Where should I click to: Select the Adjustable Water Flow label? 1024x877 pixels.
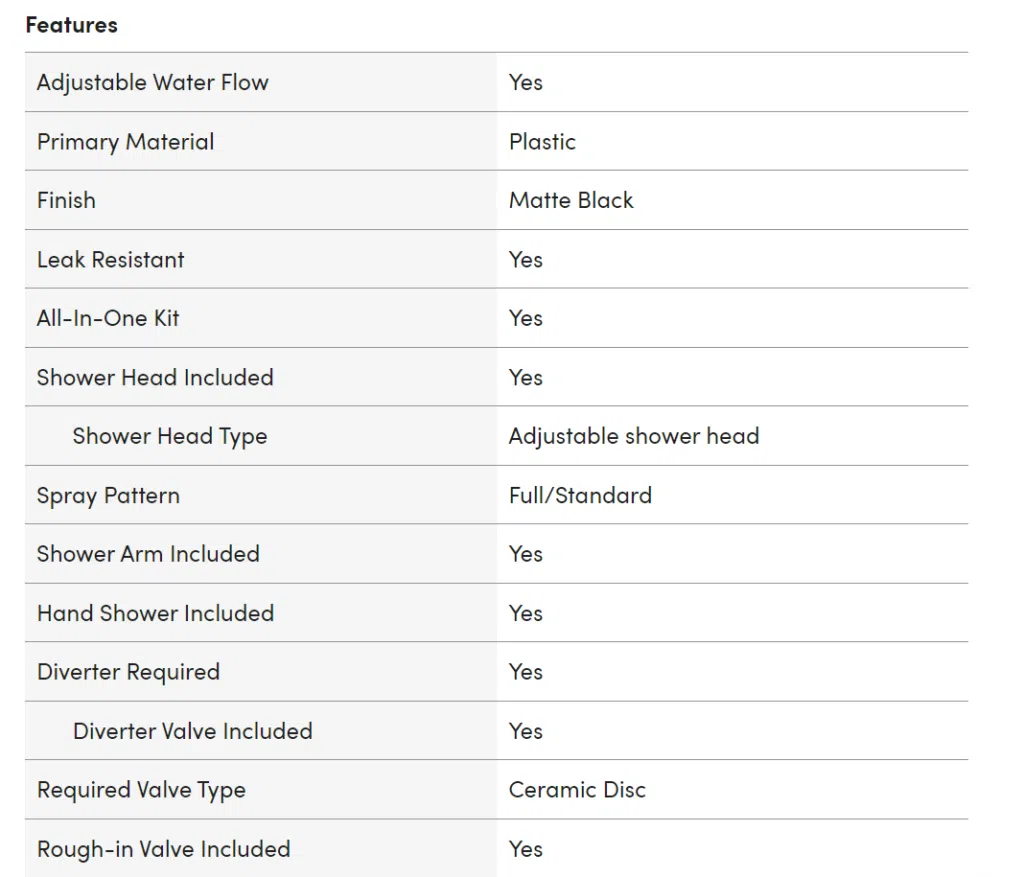pyautogui.click(x=153, y=83)
